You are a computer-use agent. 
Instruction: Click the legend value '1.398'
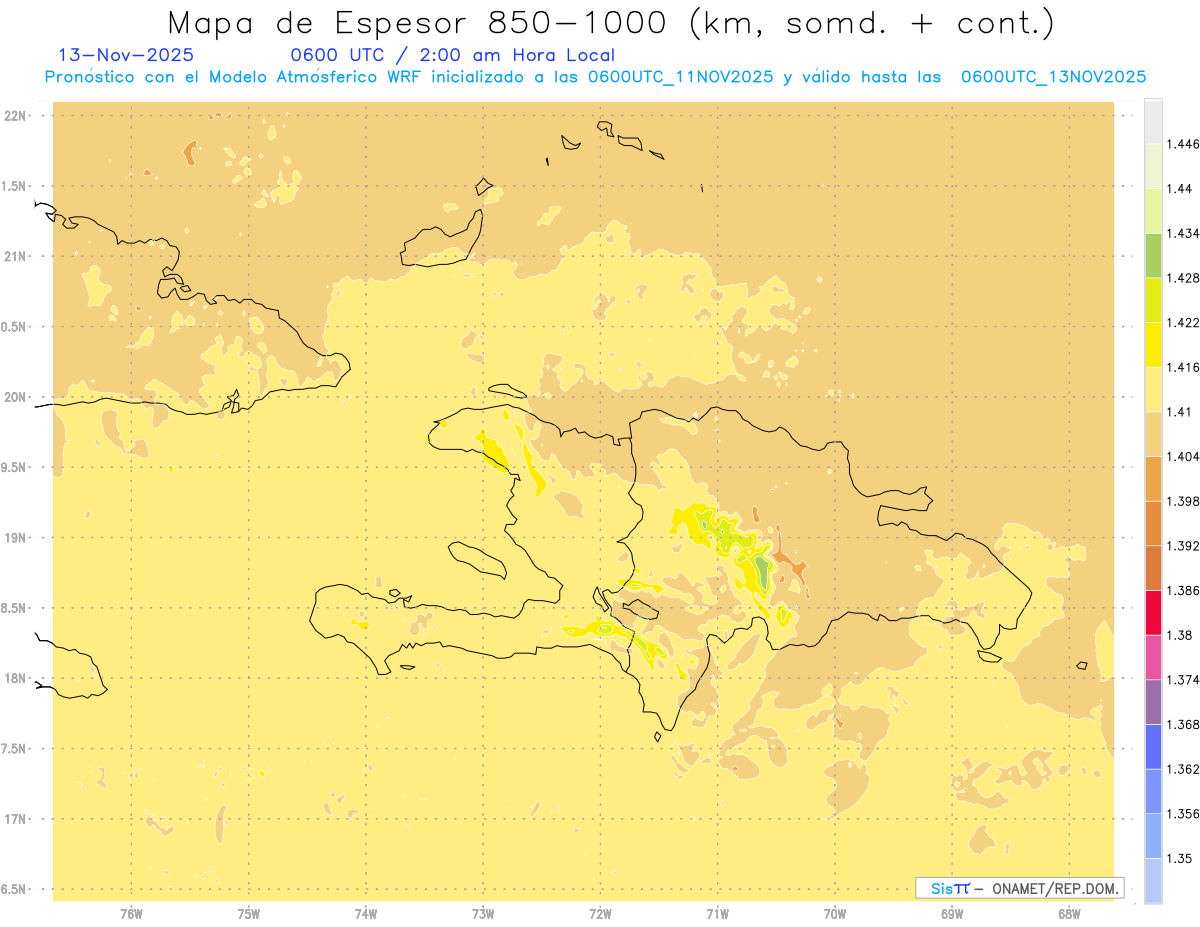1183,501
